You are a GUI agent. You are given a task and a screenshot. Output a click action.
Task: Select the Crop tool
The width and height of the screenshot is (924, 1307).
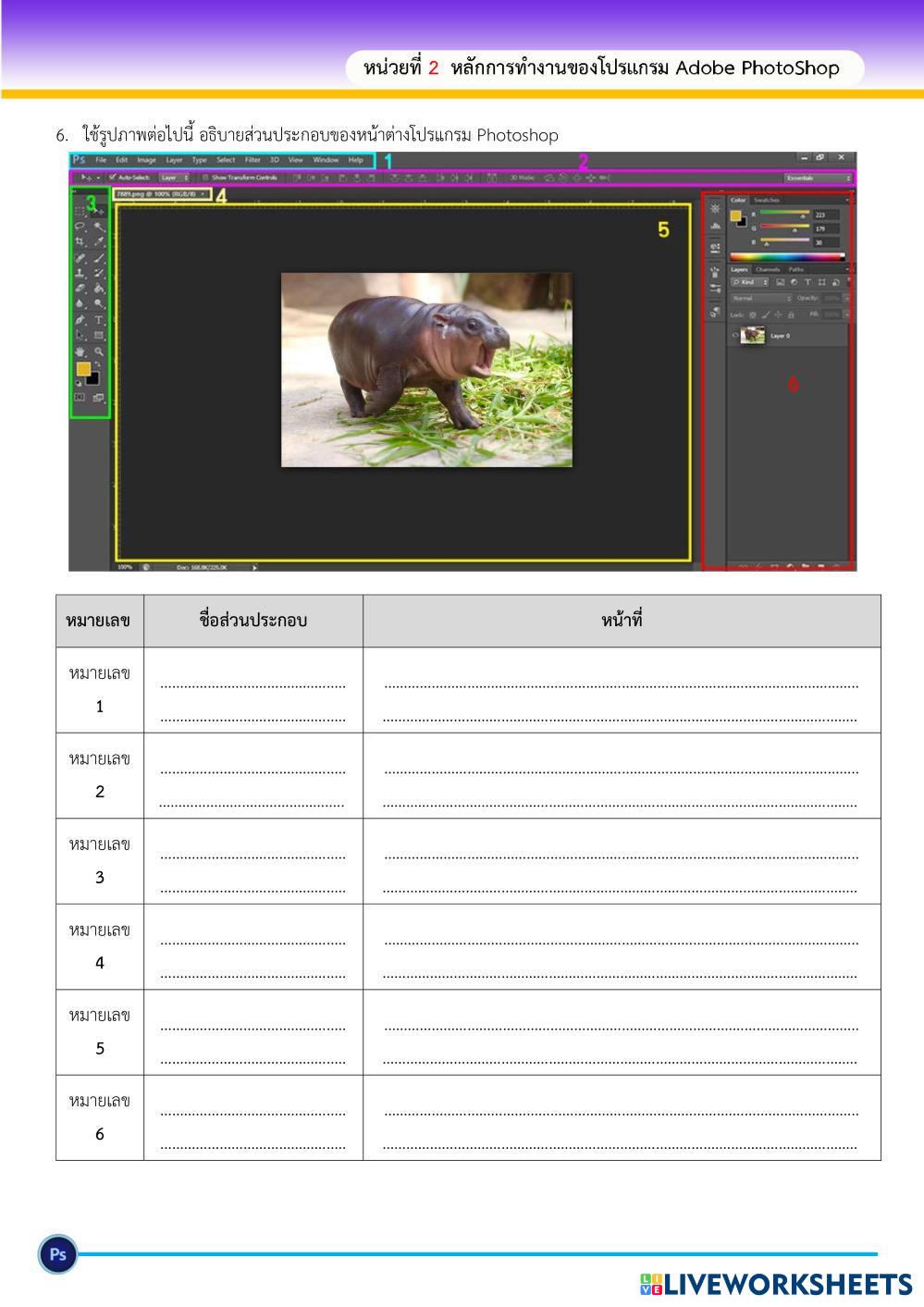pos(80,242)
